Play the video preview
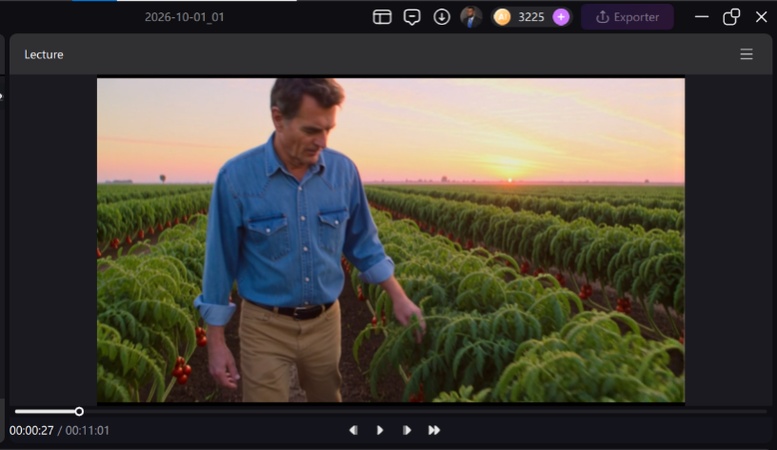Image resolution: width=777 pixels, height=450 pixels. [x=380, y=430]
